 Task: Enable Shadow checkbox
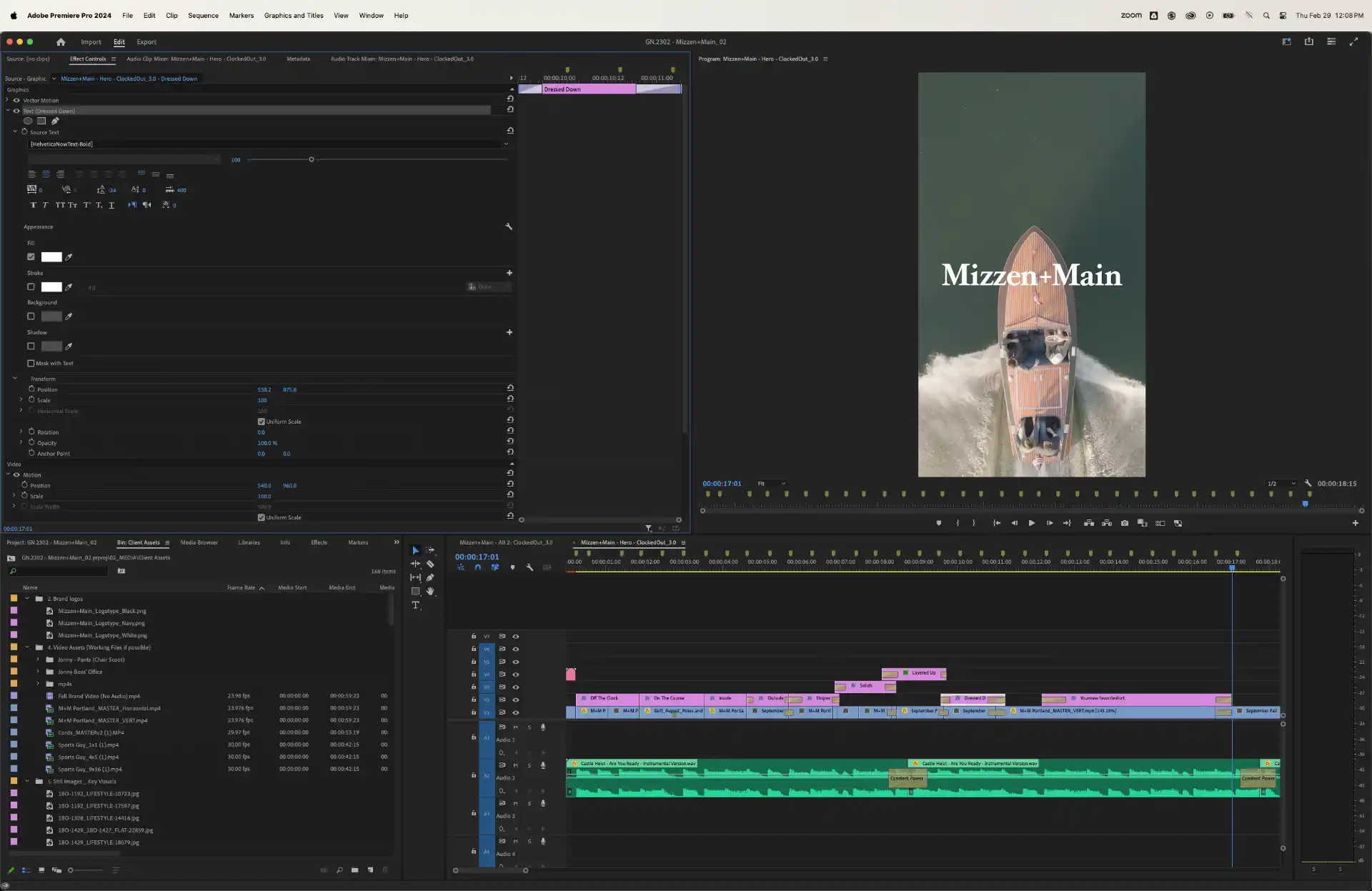pos(31,347)
